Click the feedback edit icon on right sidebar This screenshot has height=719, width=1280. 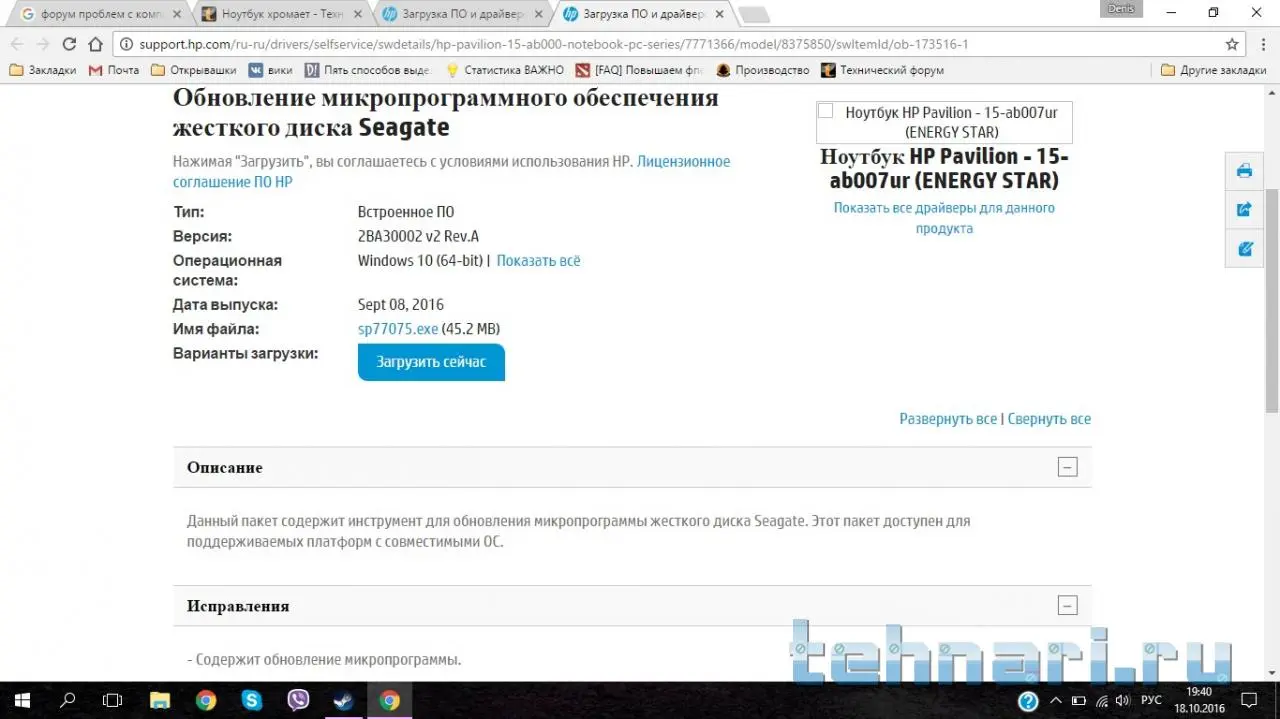tap(1245, 249)
